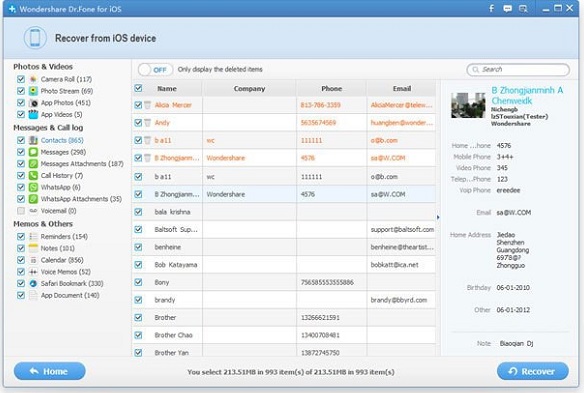The height and width of the screenshot is (393, 584).
Task: Select the benheine contact name
Action: [x=168, y=247]
